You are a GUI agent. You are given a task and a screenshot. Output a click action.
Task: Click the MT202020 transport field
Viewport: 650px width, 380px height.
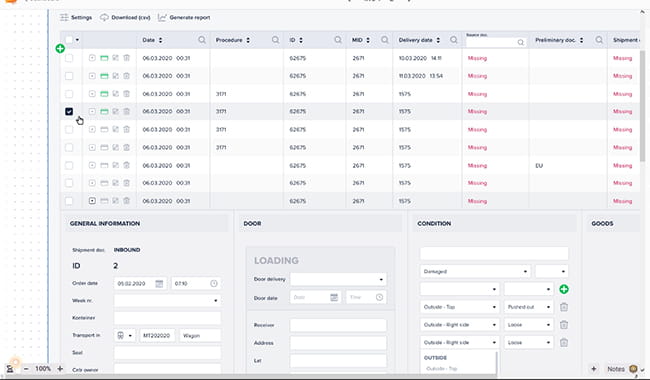coord(157,336)
